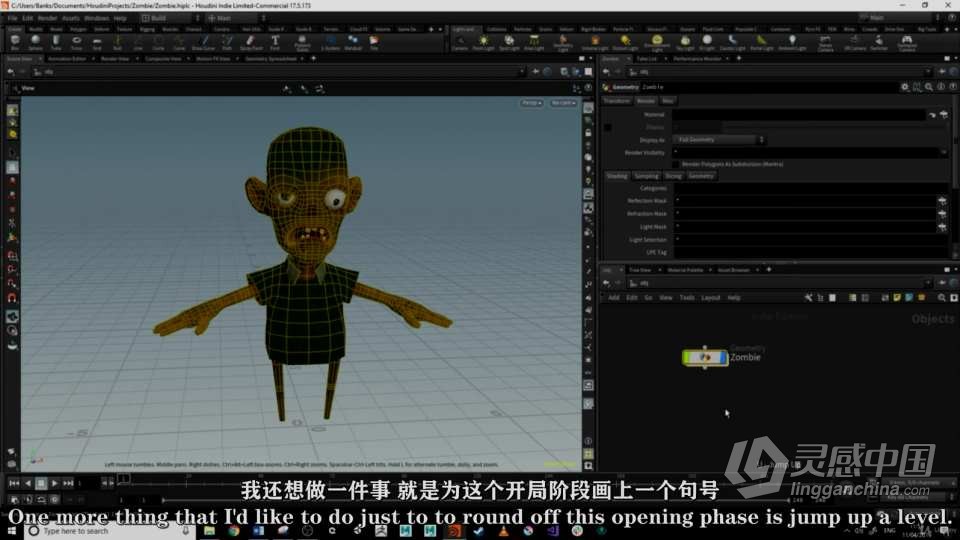Open the Main radial menu dropdown
Image resolution: width=960 pixels, height=540 pixels.
pyautogui.click(x=236, y=18)
